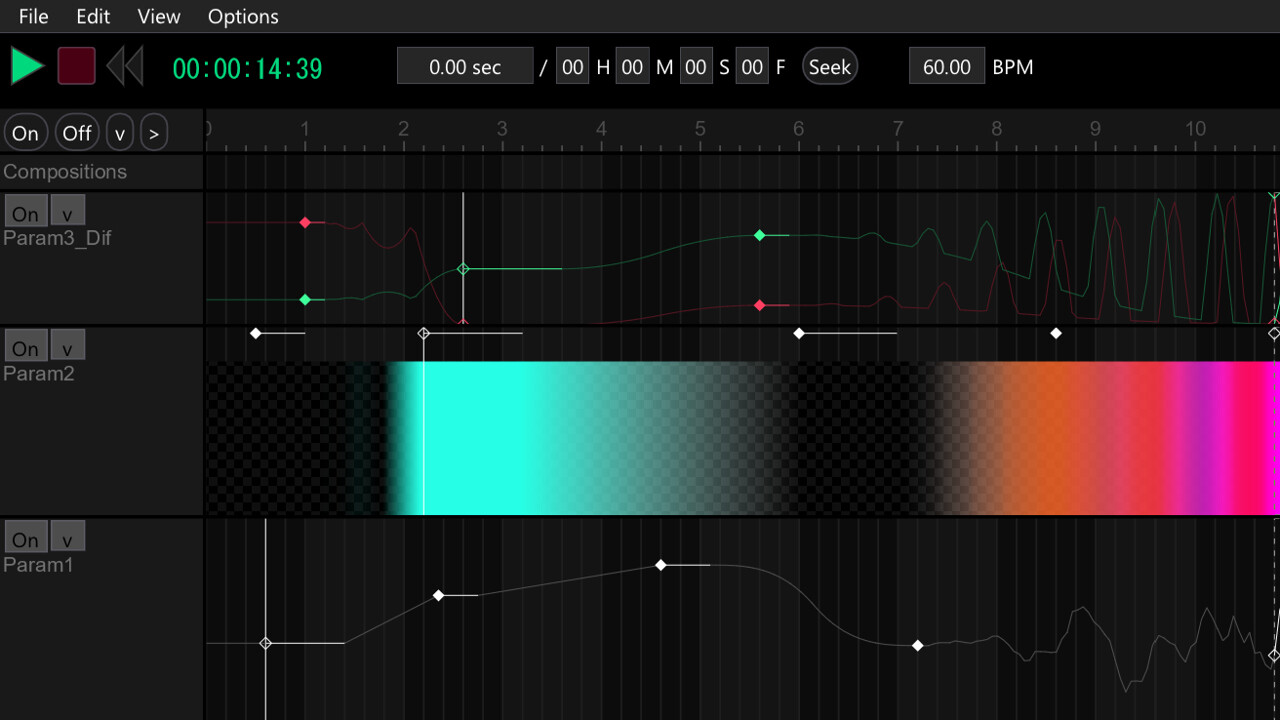Collapse Param3_Dif track with v button
This screenshot has width=1280, height=720.
pyautogui.click(x=67, y=212)
